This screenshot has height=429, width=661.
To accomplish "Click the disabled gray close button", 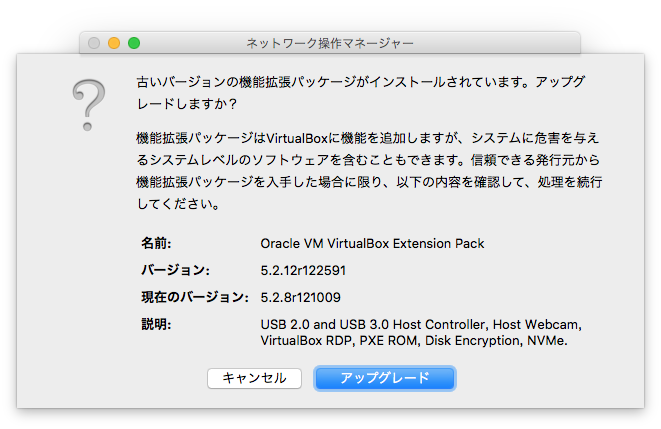I will 94,43.
